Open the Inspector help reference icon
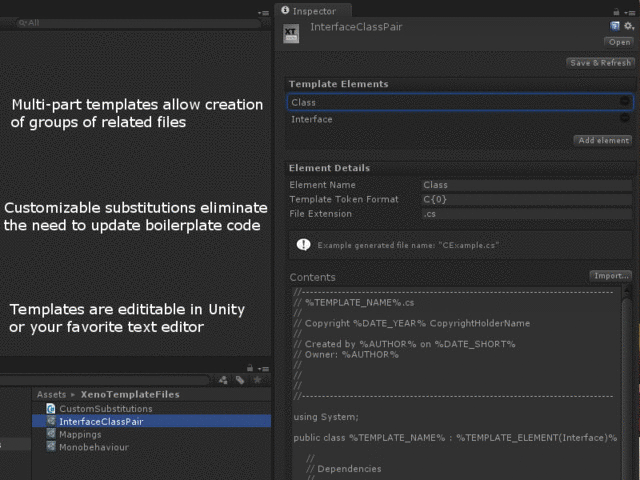Image resolution: width=640 pixels, height=480 pixels. pyautogui.click(x=614, y=25)
